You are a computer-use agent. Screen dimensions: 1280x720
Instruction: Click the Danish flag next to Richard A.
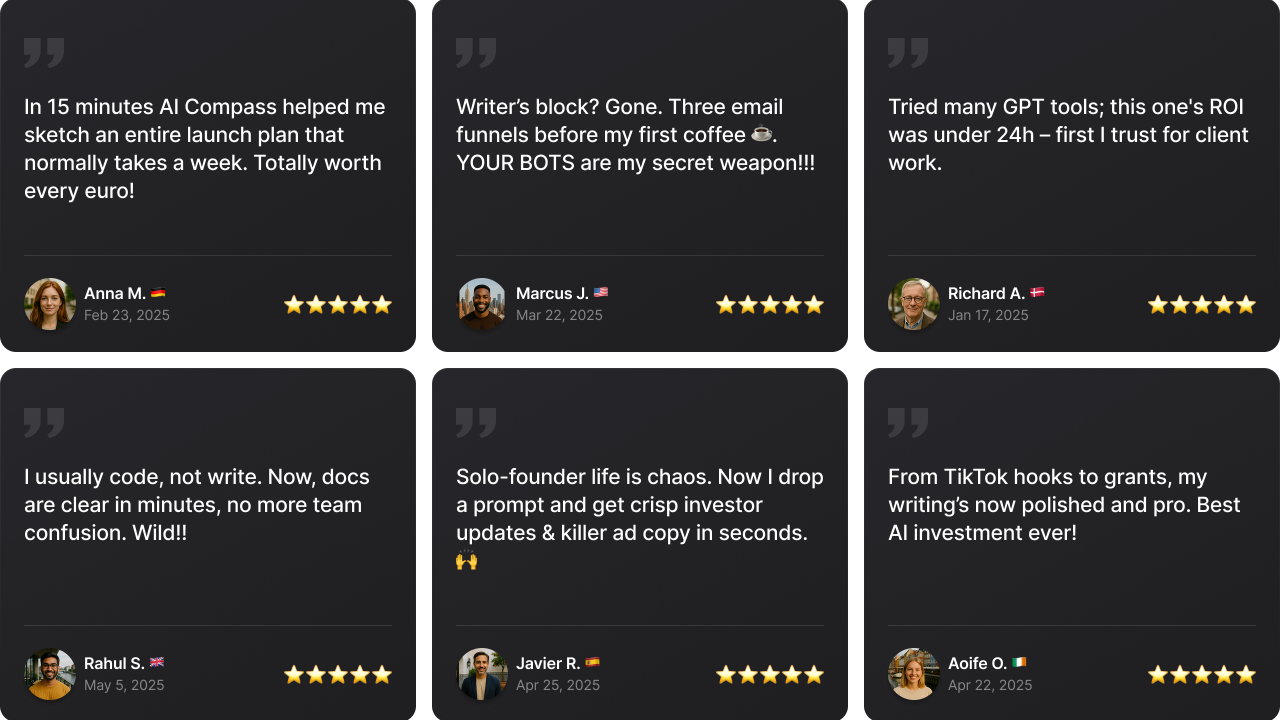click(1037, 293)
